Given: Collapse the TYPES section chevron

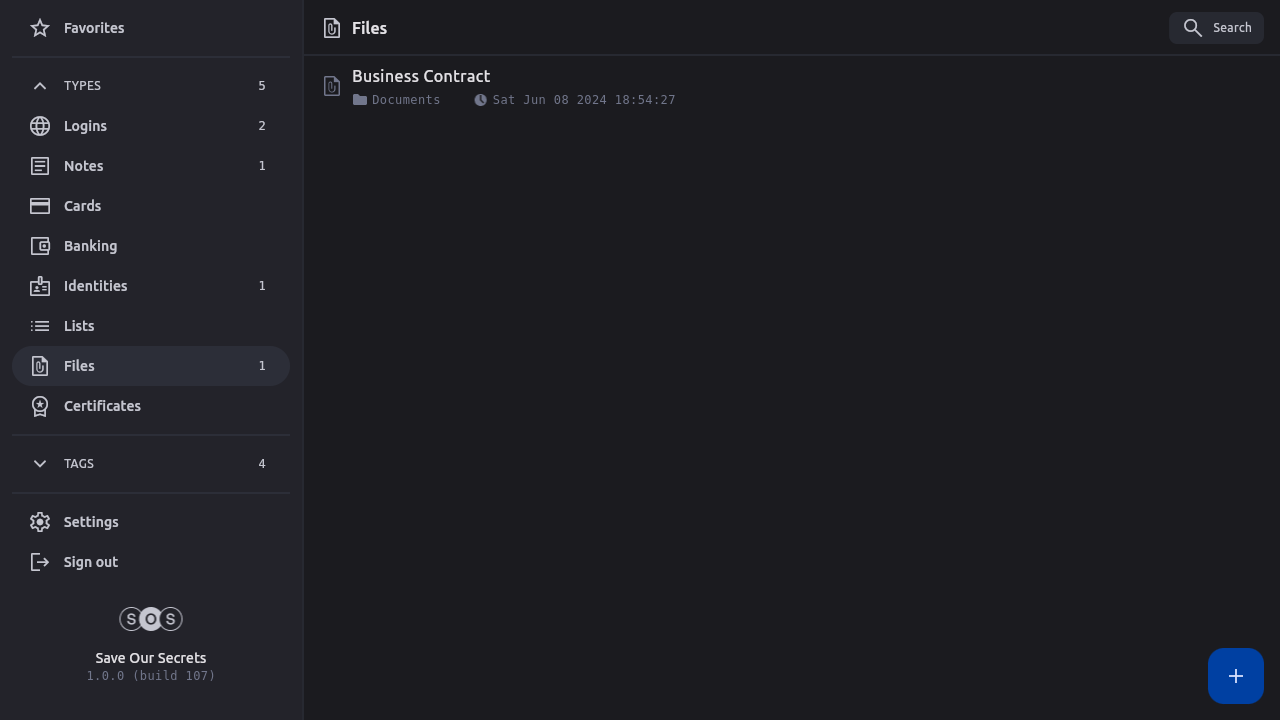Looking at the screenshot, I should 40,86.
